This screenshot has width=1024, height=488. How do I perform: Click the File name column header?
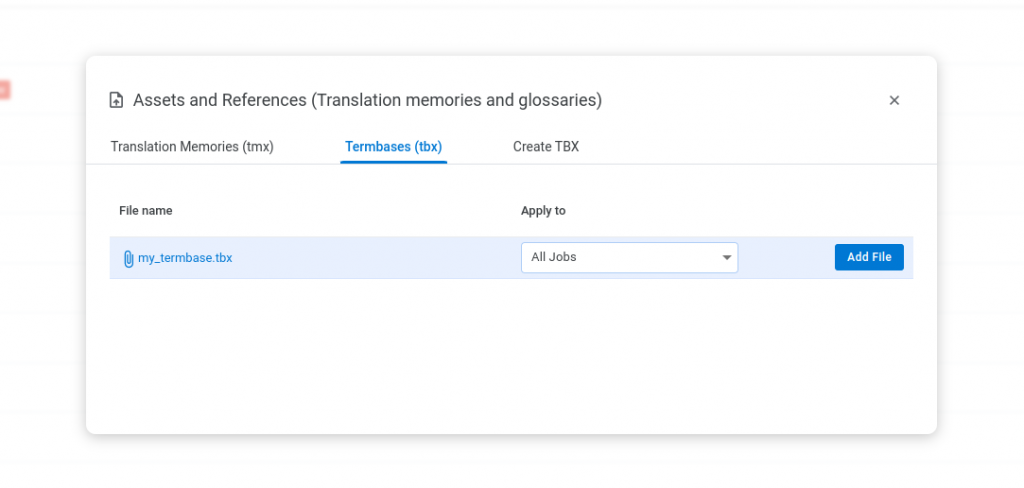pyautogui.click(x=146, y=210)
